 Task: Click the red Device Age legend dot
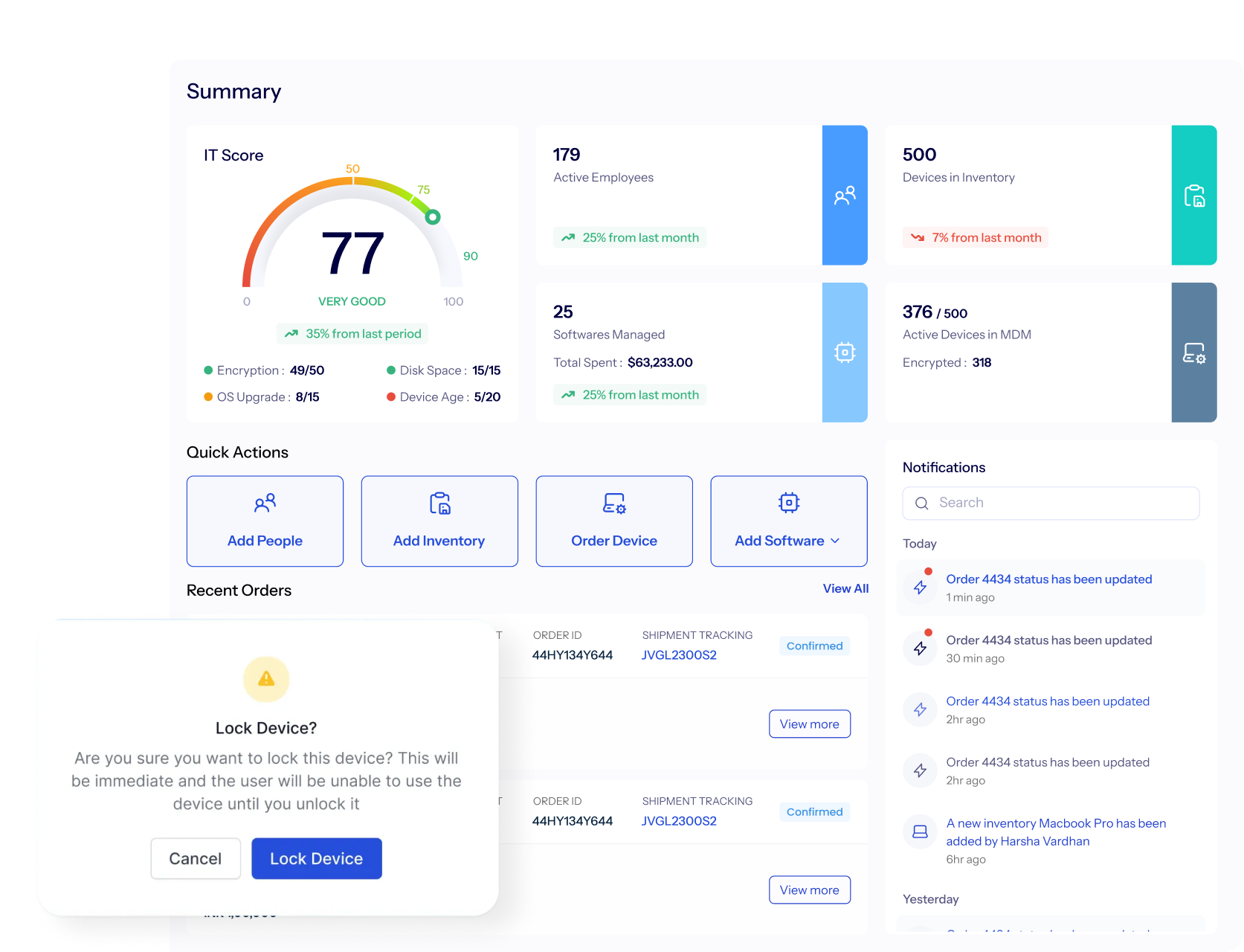click(391, 397)
